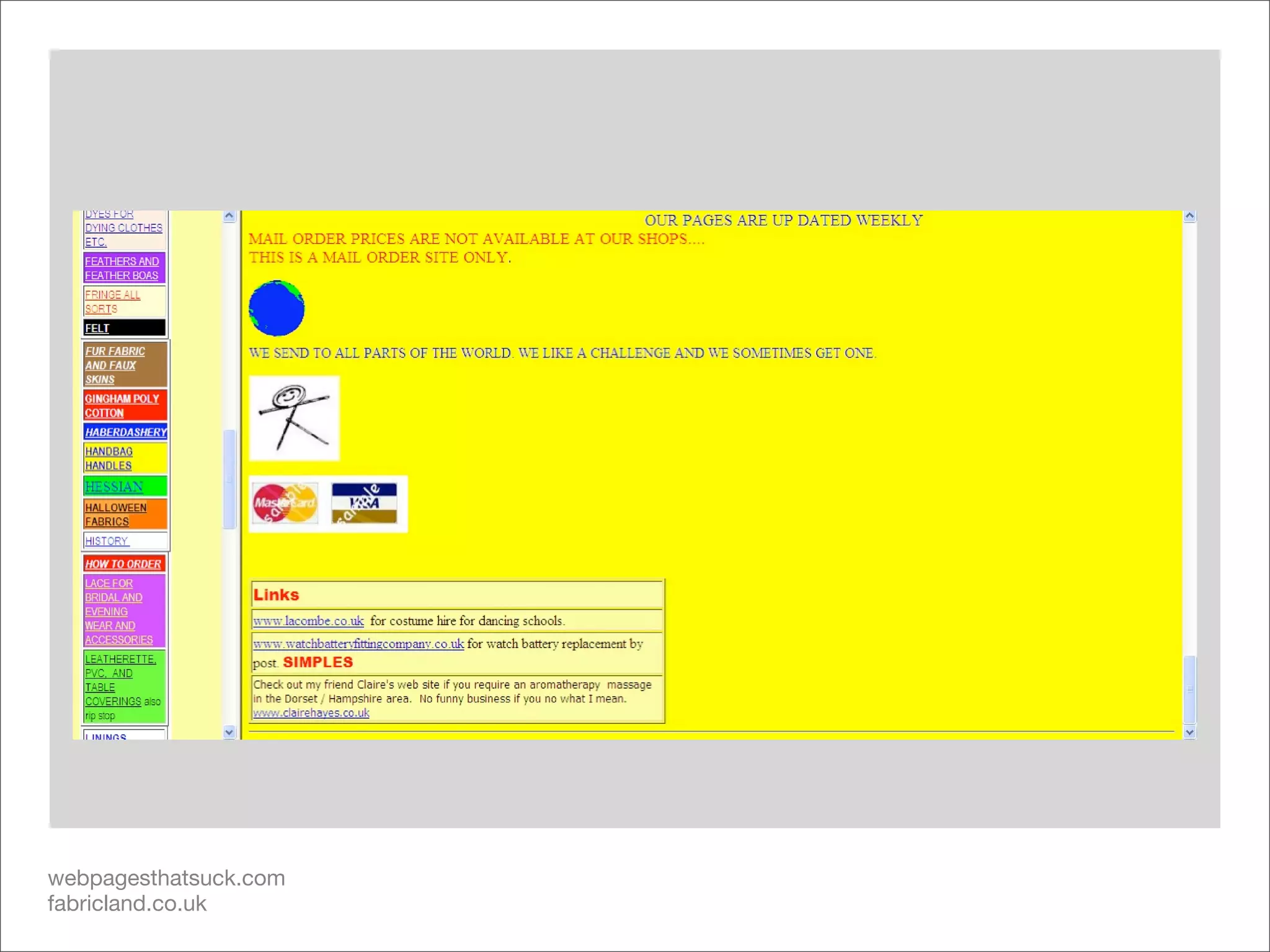Click the Visa card logo
The width and height of the screenshot is (1270, 952).
tap(364, 503)
